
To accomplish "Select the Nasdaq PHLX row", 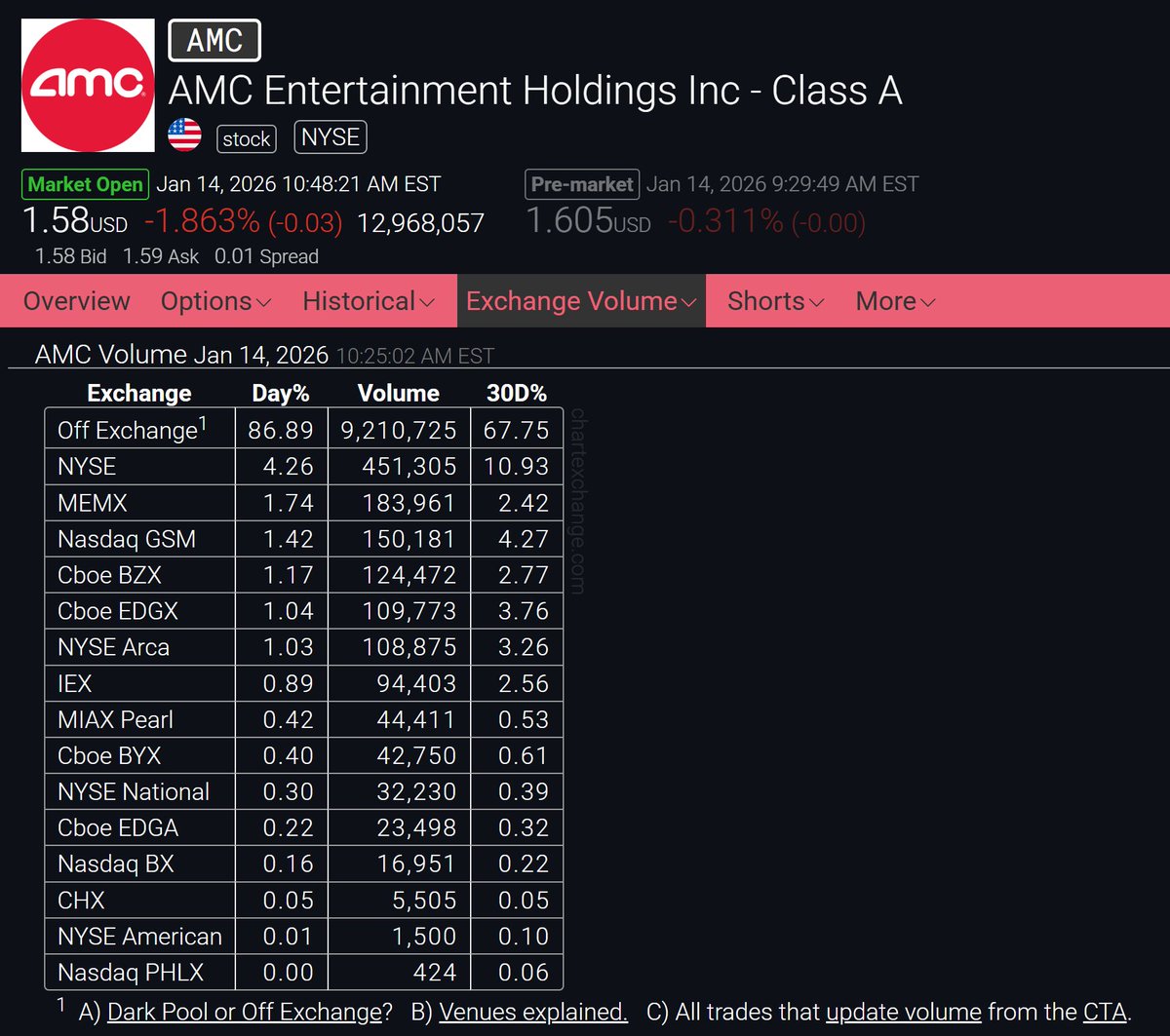I will coord(303,972).
